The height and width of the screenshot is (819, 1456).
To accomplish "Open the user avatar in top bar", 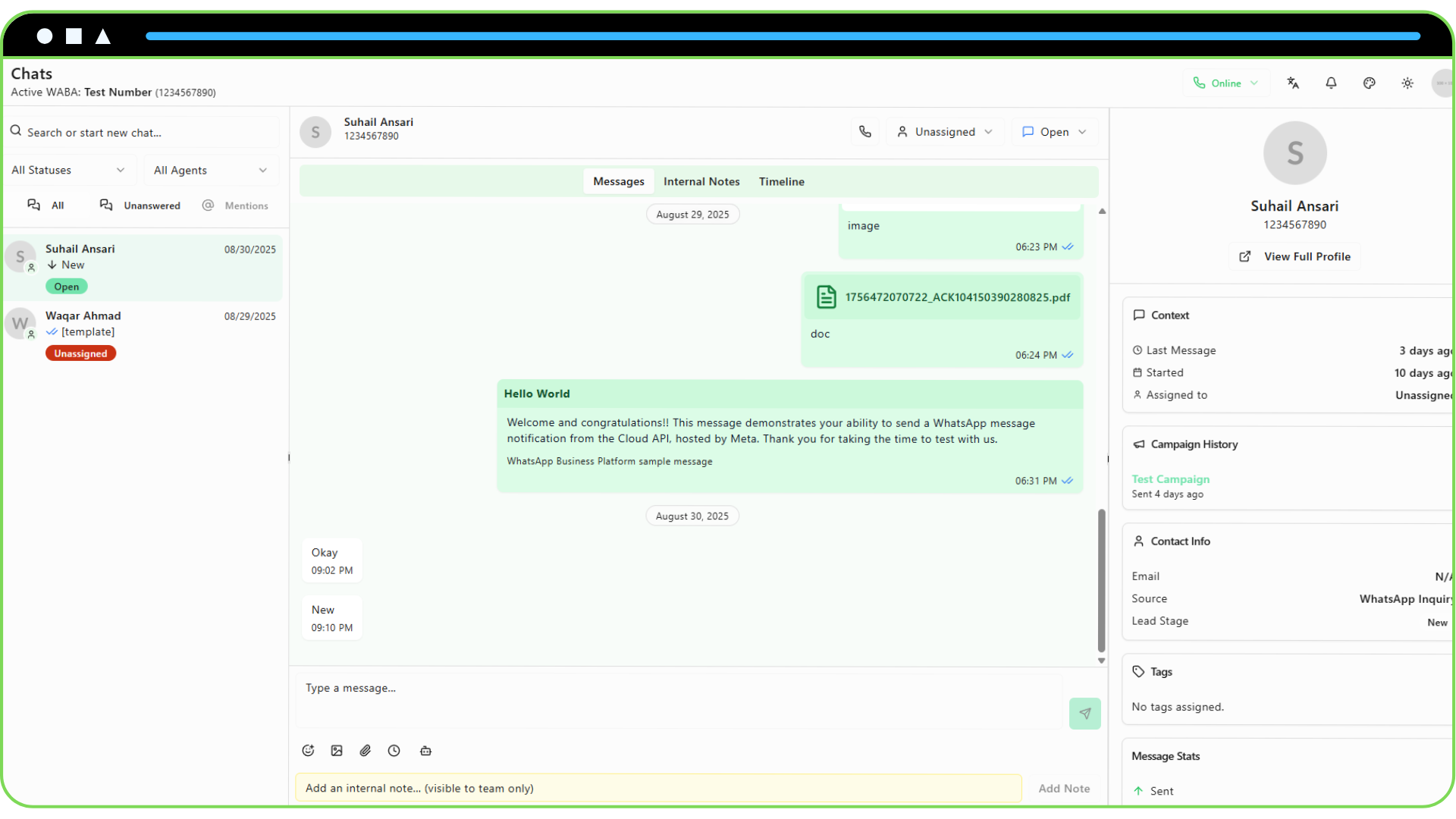I will click(x=1442, y=83).
